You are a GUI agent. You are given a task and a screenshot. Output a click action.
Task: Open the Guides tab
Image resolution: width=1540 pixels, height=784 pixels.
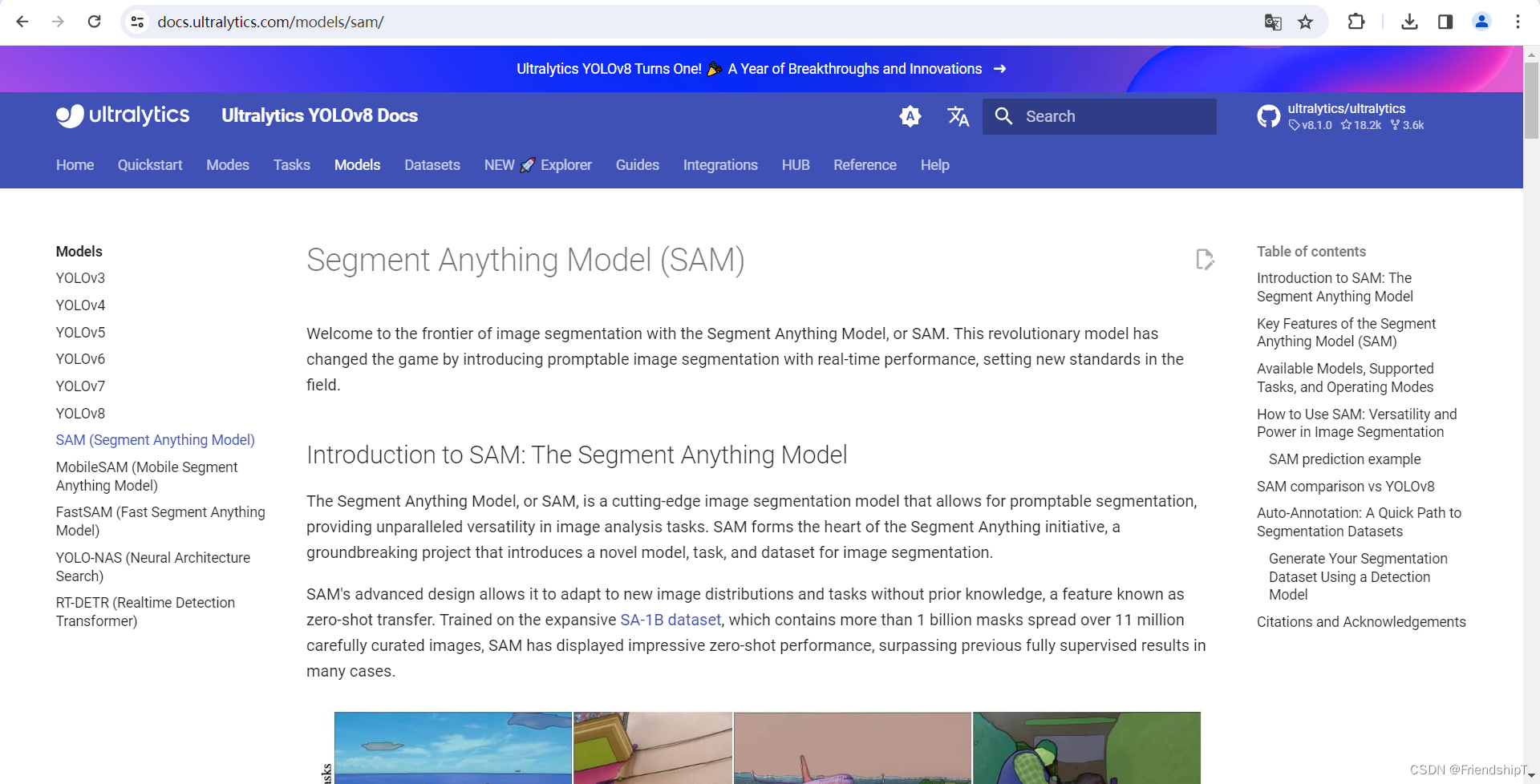[638, 164]
